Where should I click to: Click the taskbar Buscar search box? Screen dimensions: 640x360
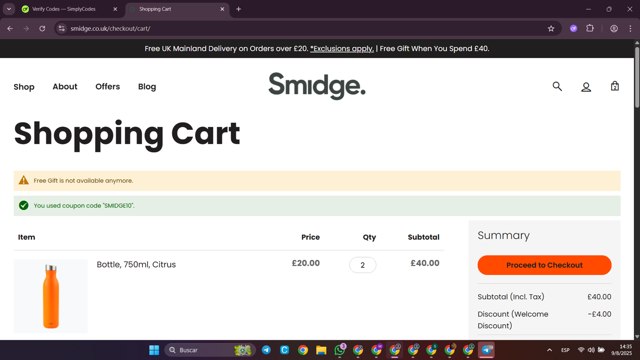tap(209, 350)
